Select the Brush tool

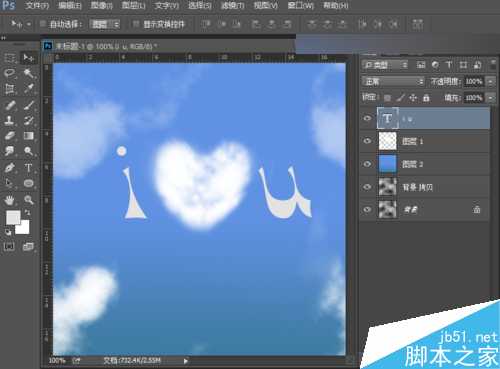click(x=28, y=105)
